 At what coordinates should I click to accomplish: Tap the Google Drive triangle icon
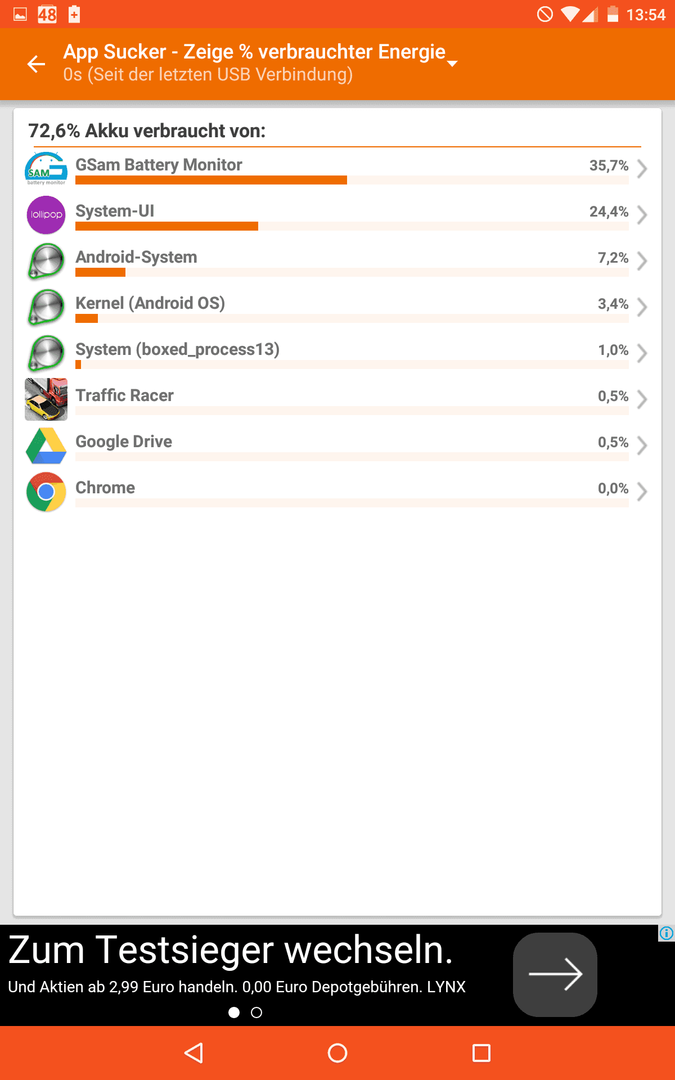point(46,445)
